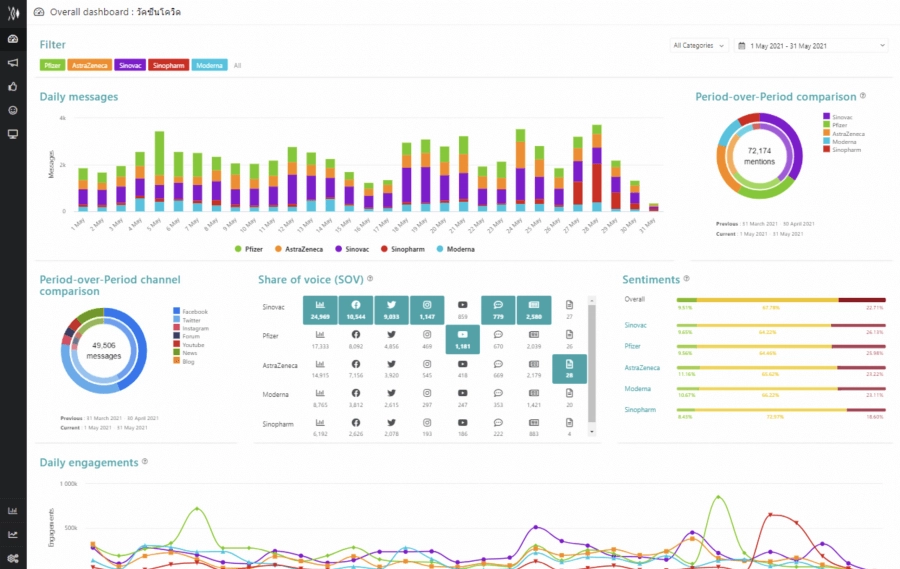
Task: Click Pfizer YouTube share of voice tile
Action: (x=462, y=340)
